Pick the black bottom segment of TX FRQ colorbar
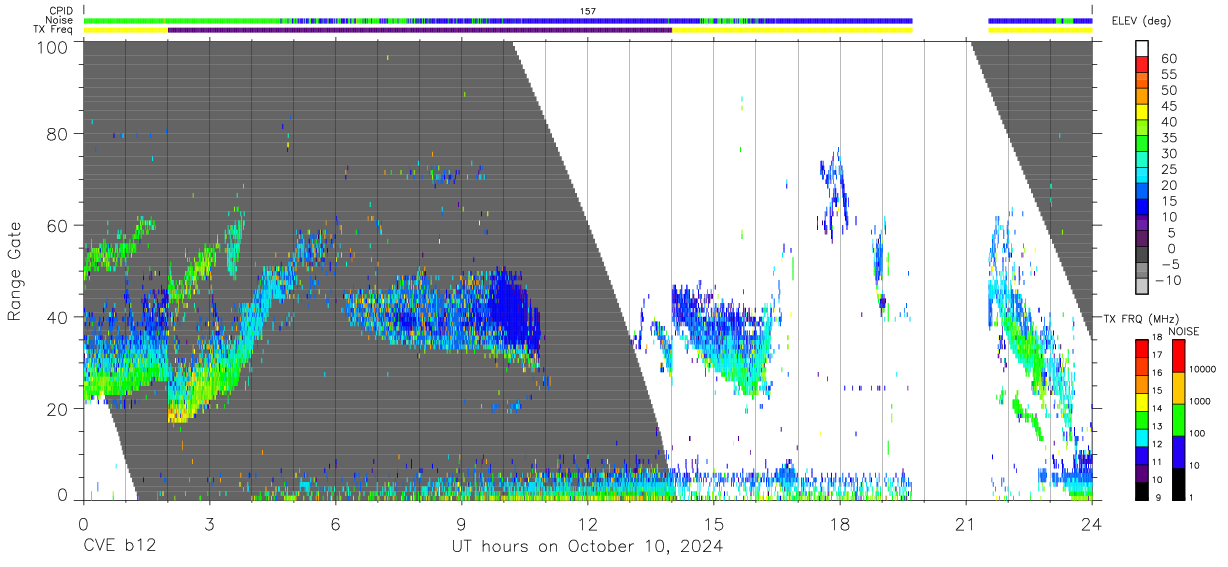The height and width of the screenshot is (567, 1228). point(1143,489)
